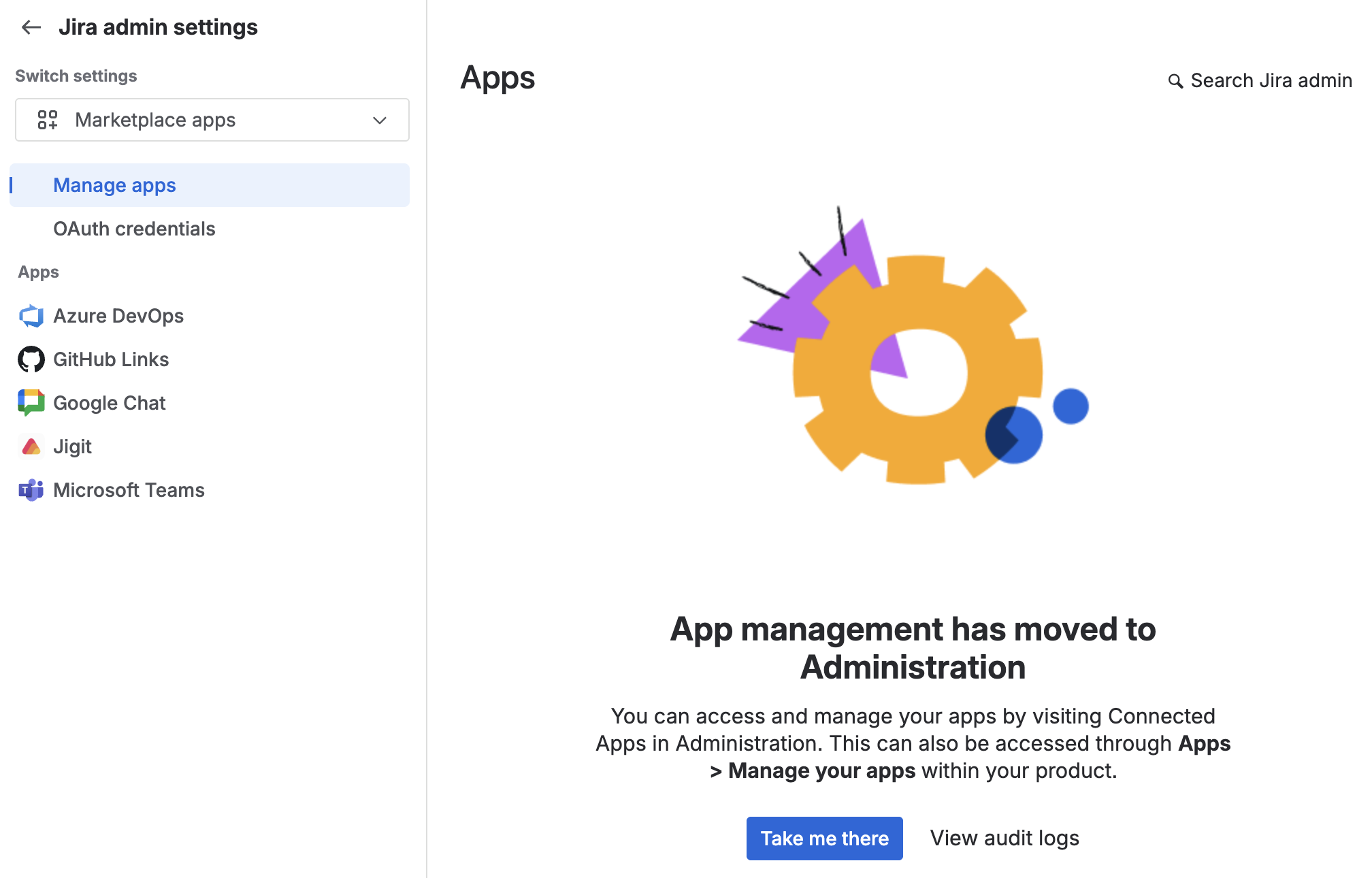The image size is (1372, 878).
Task: Select Manage apps in the sidebar
Action: pos(210,185)
